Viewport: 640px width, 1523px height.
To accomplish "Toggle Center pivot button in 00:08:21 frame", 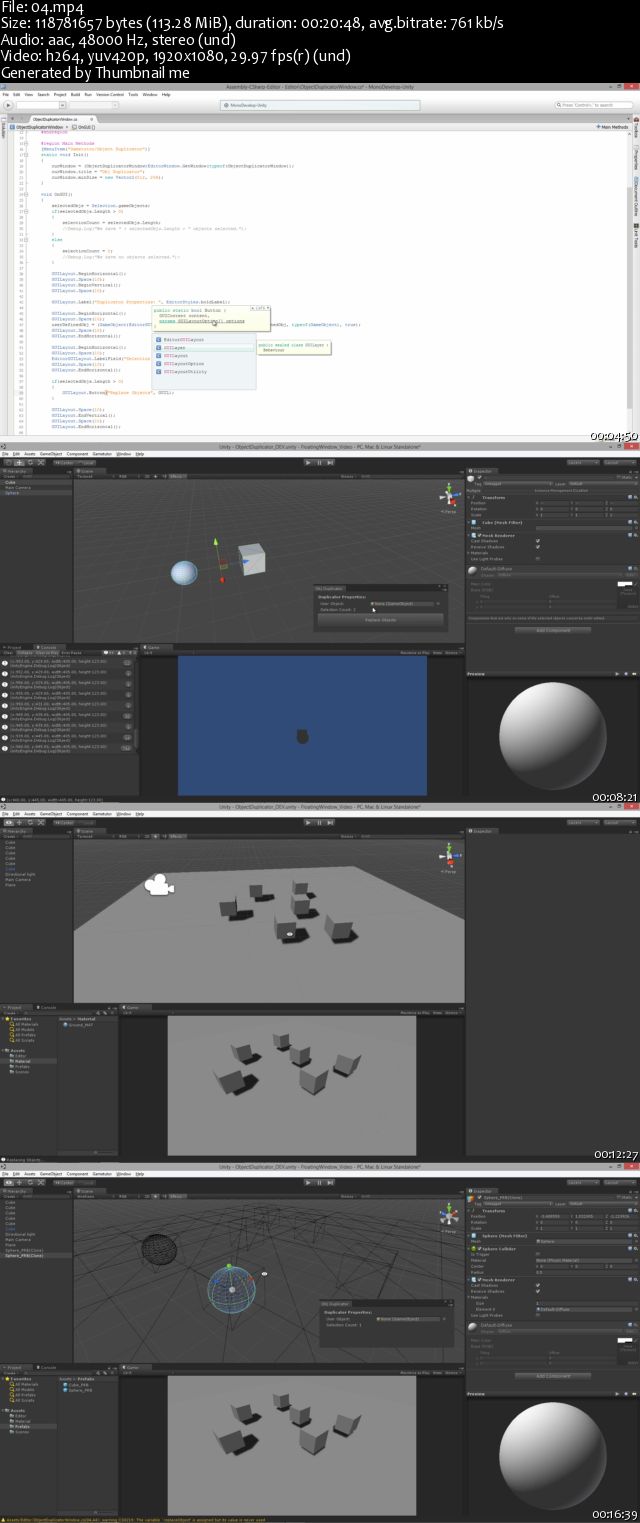I will (63, 462).
